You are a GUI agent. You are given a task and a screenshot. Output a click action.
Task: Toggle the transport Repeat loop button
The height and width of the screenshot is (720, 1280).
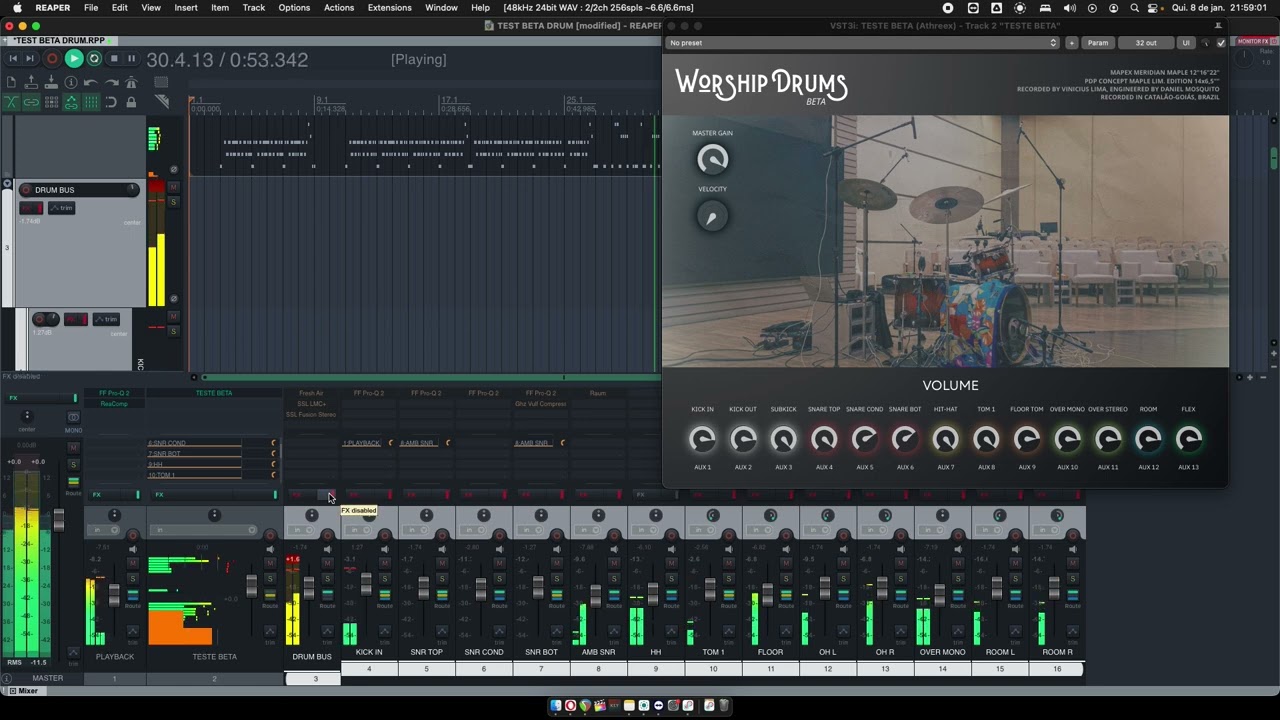(94, 59)
